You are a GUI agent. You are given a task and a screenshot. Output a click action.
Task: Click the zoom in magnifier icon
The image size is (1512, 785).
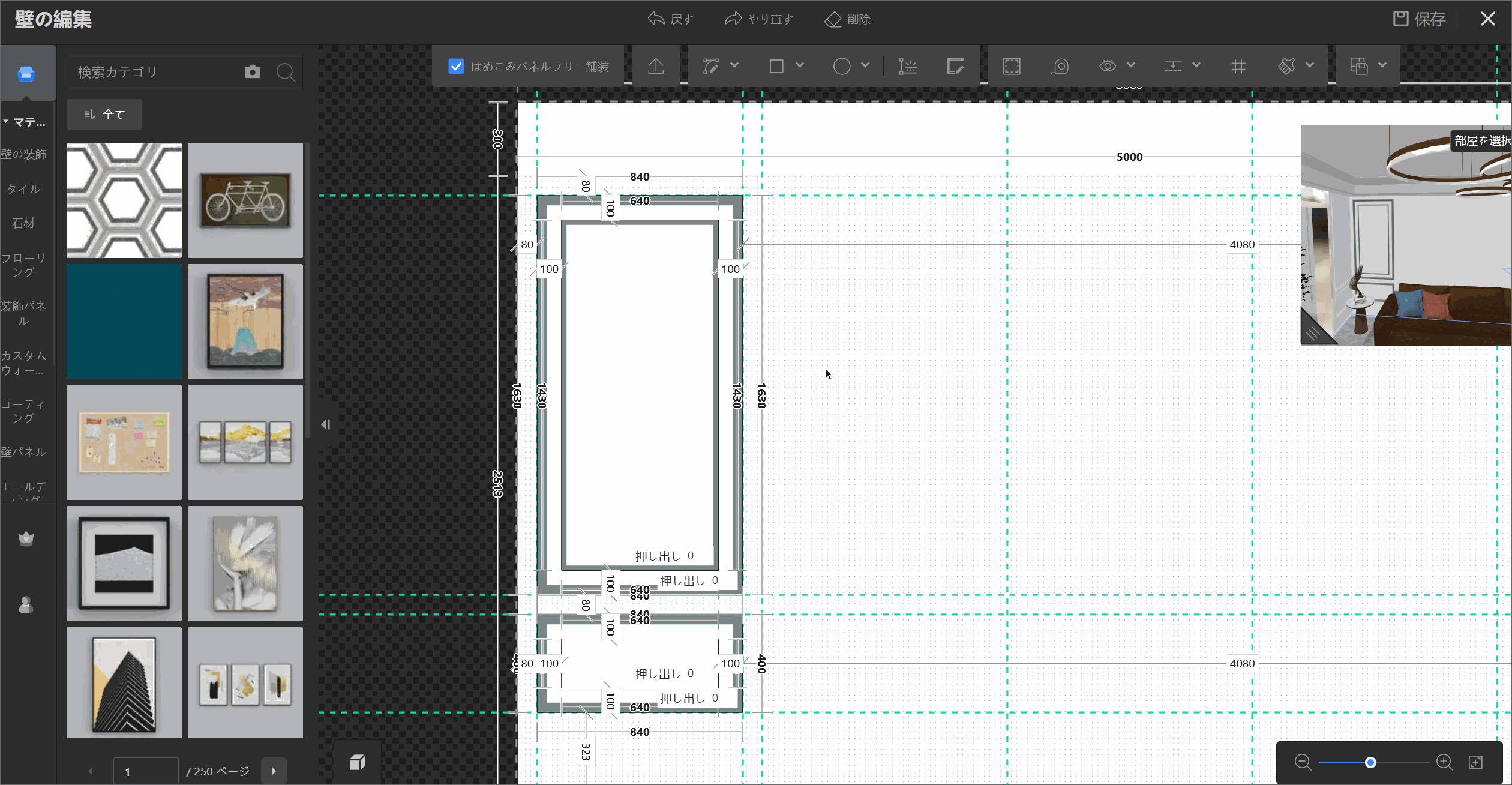pos(1445,762)
